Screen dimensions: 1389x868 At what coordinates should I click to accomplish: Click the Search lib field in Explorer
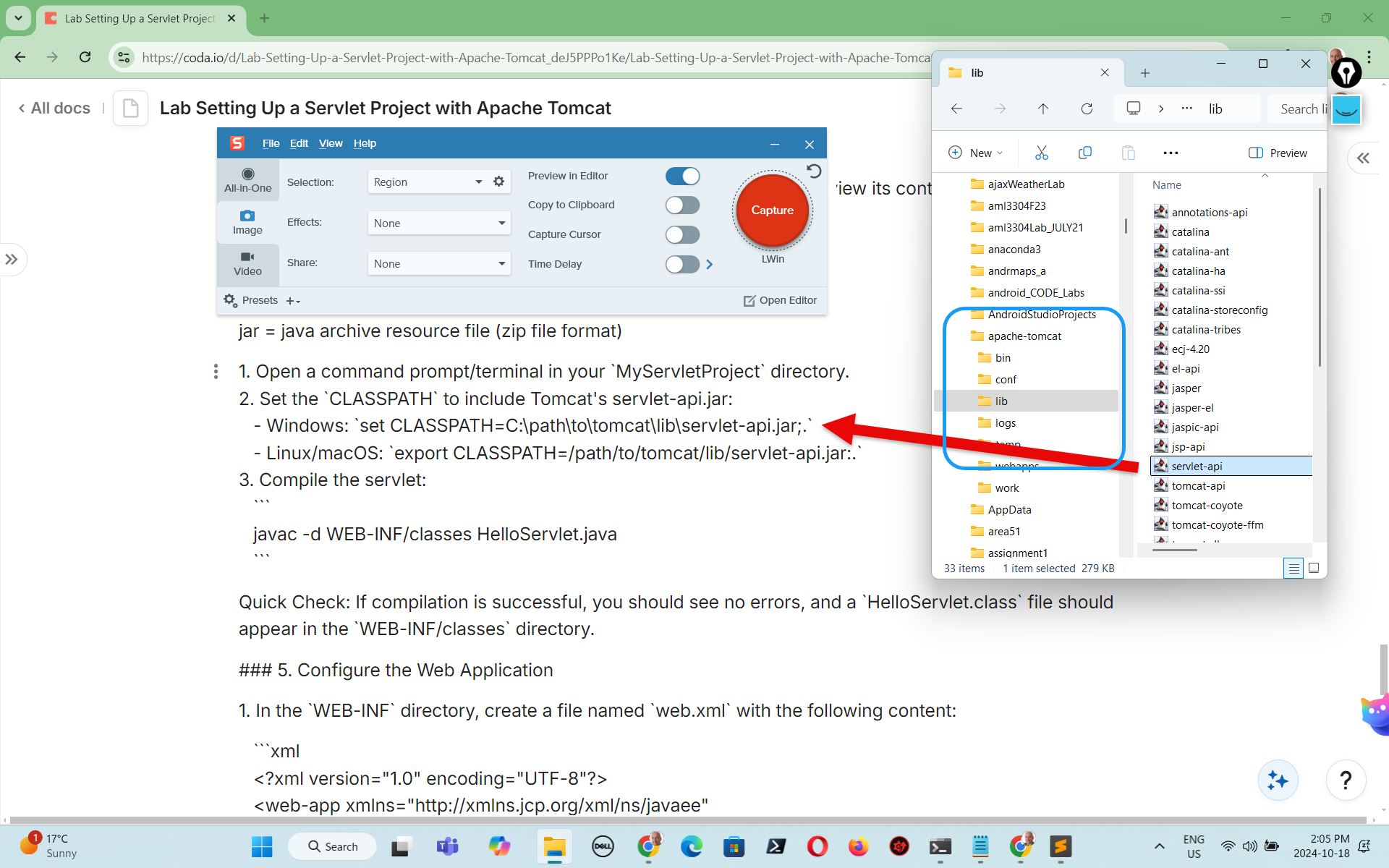[1299, 109]
